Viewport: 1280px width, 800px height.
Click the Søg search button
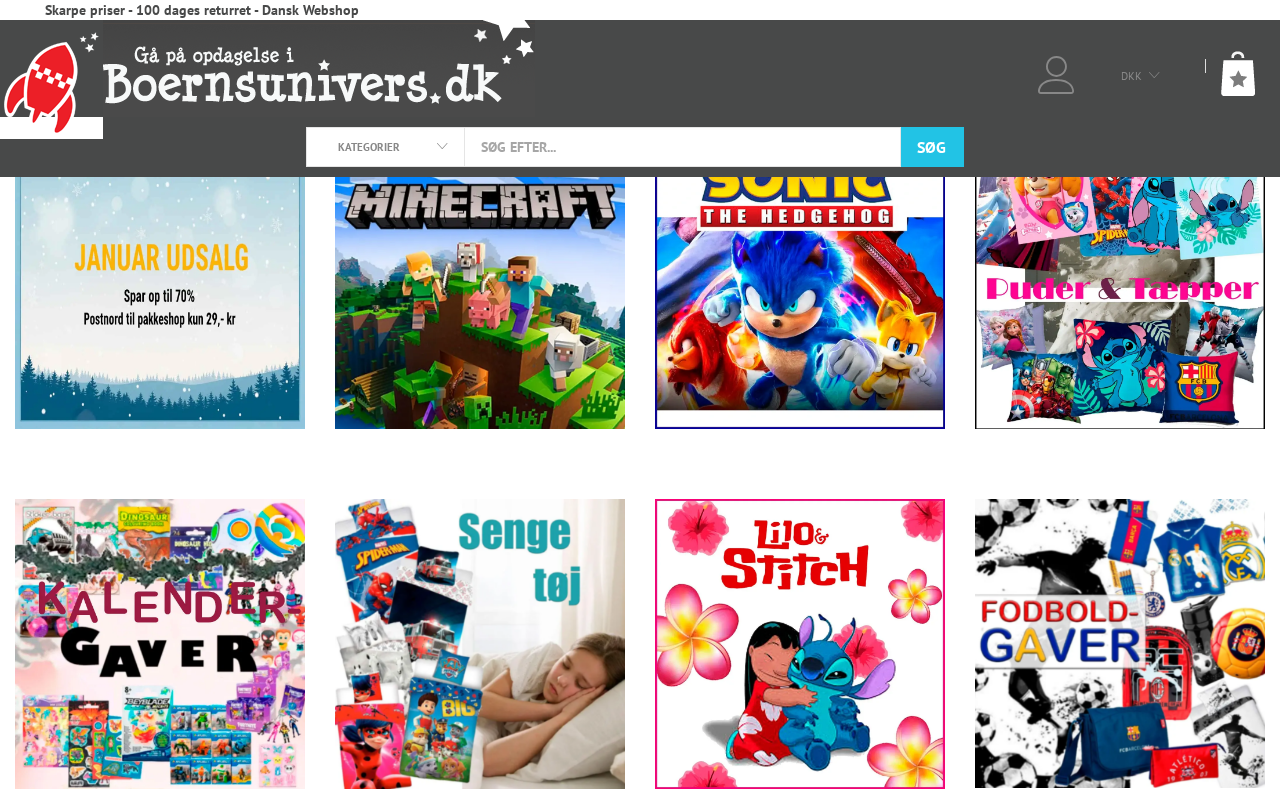932,147
